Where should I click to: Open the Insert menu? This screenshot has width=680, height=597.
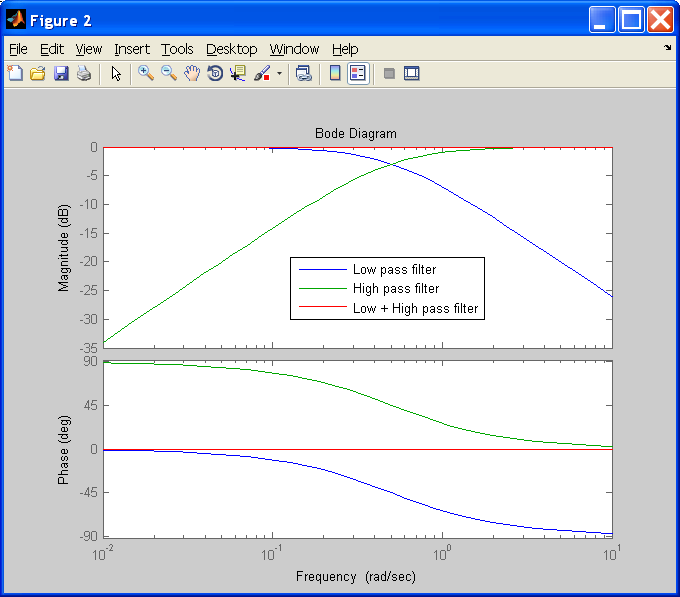pyautogui.click(x=132, y=49)
